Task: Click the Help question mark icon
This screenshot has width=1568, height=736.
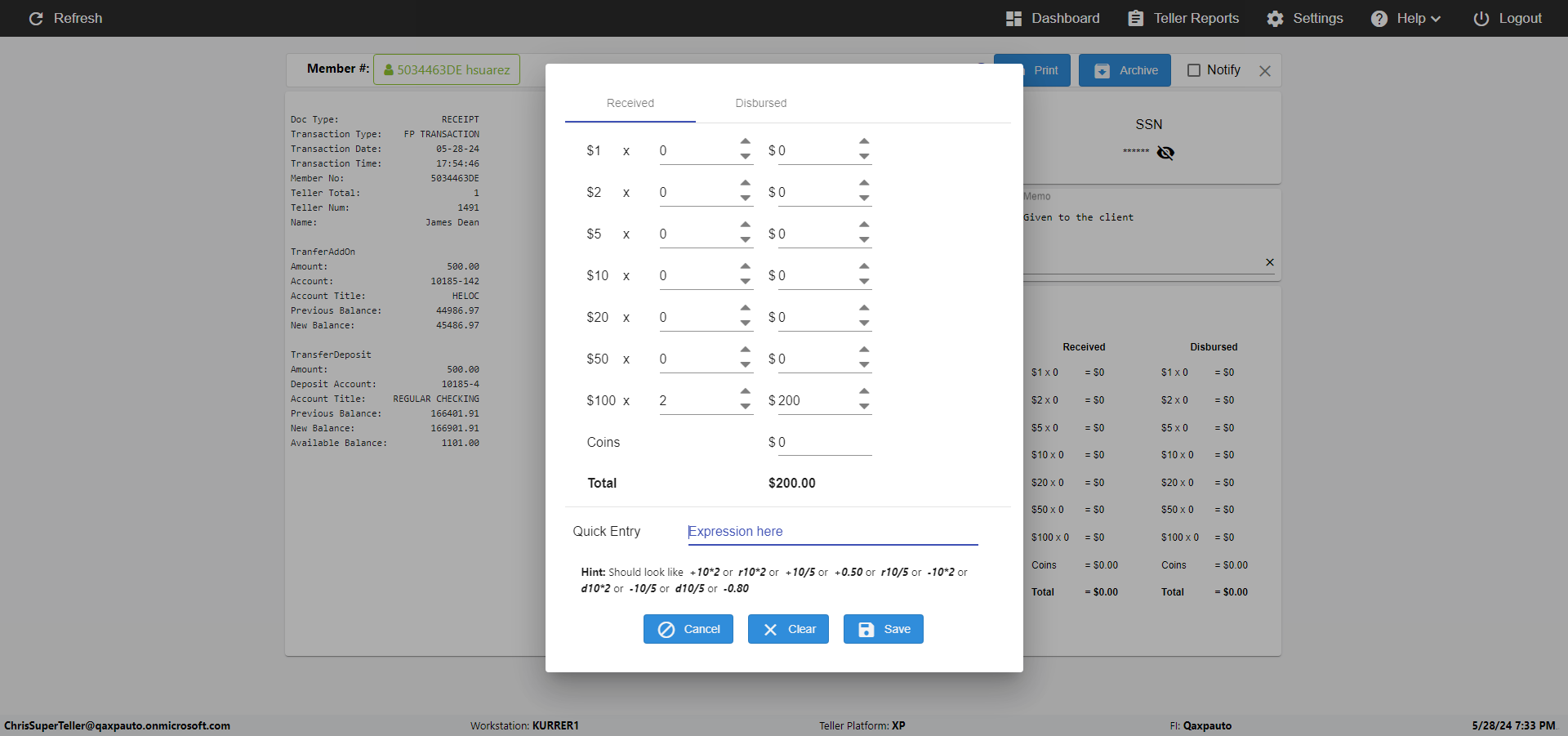Action: 1379,18
